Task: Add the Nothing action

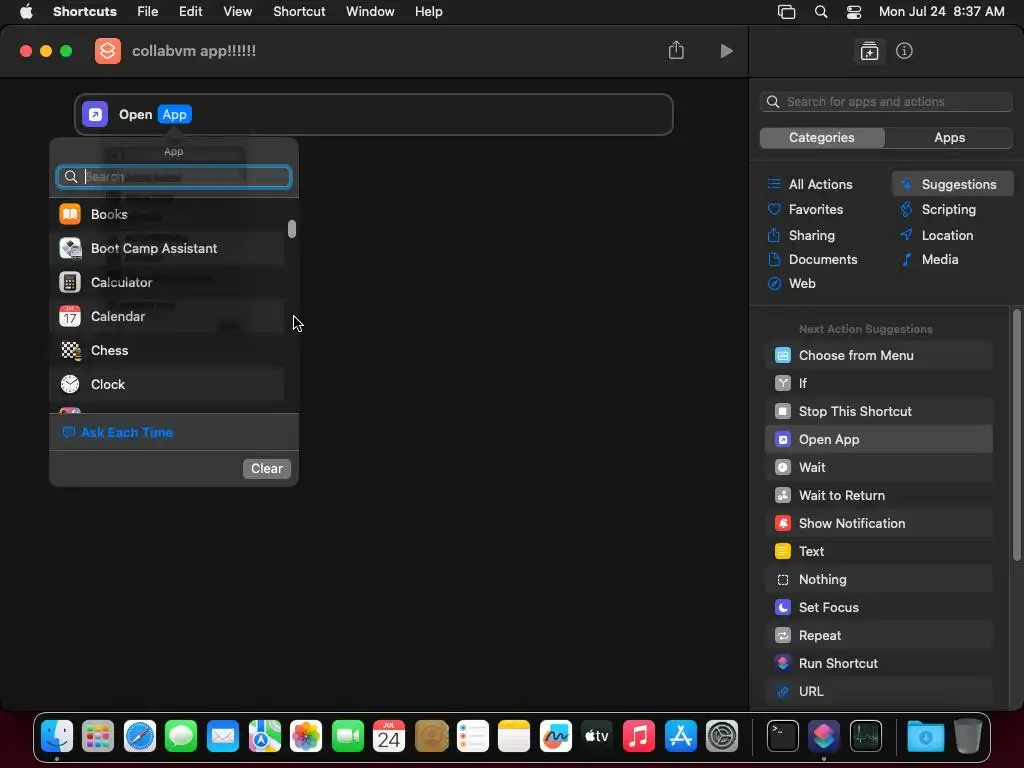Action: tap(878, 579)
